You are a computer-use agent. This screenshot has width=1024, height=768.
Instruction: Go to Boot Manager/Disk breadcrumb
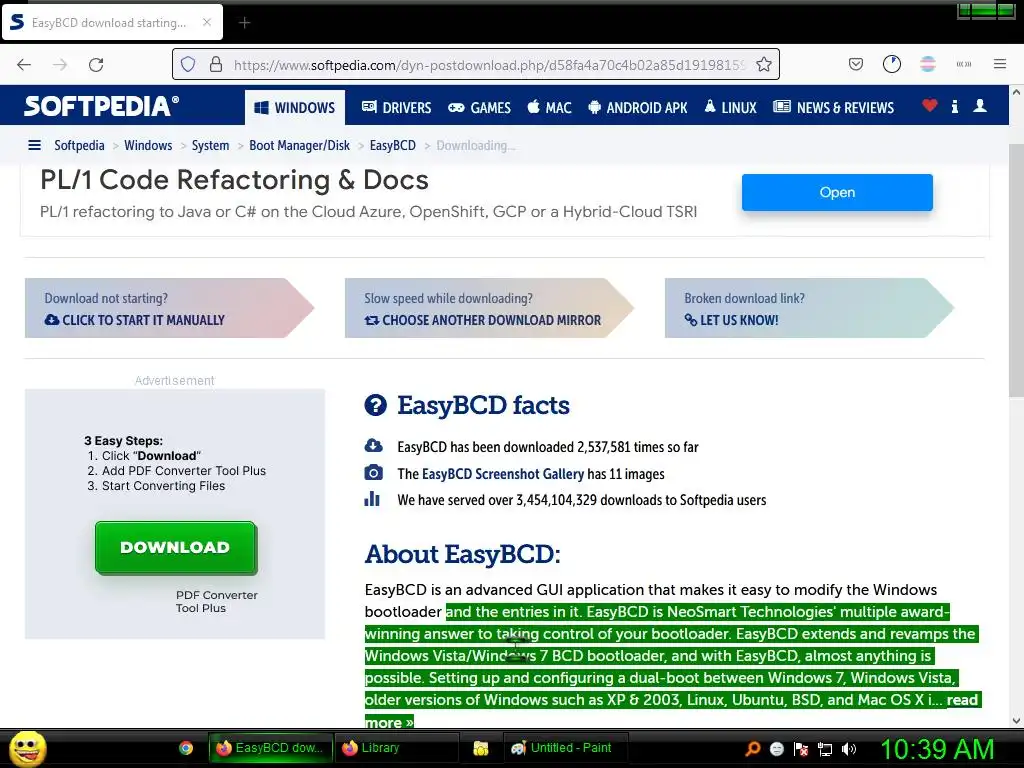(x=299, y=145)
